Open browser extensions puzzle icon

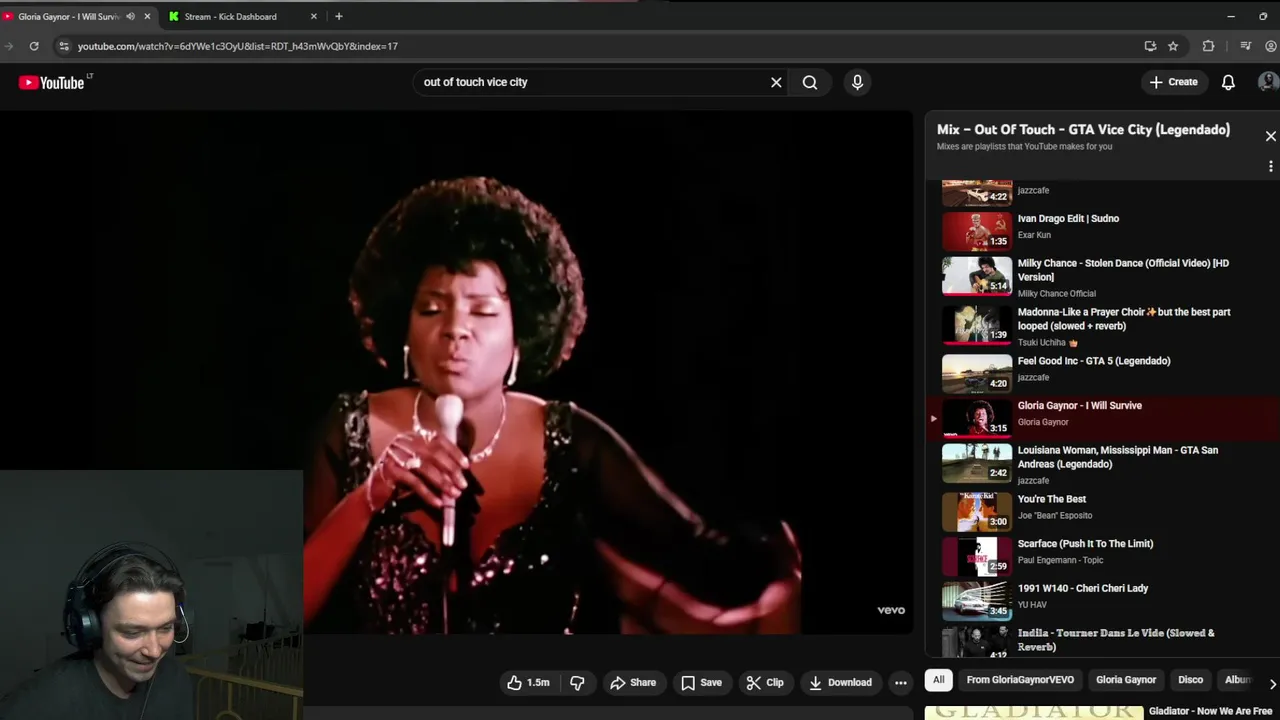pos(1208,46)
